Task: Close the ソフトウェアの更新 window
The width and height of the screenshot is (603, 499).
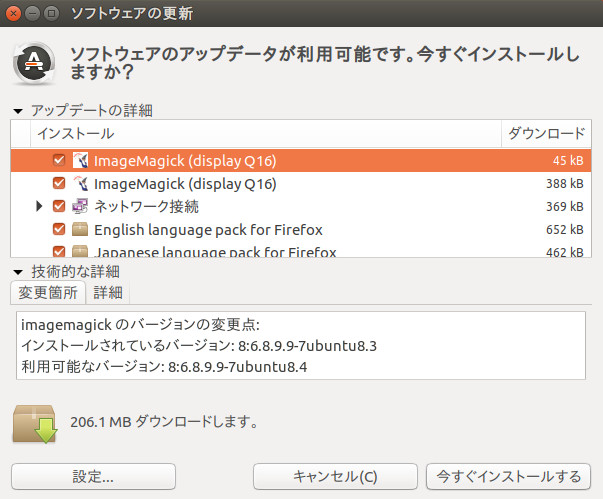Action: [x=13, y=13]
